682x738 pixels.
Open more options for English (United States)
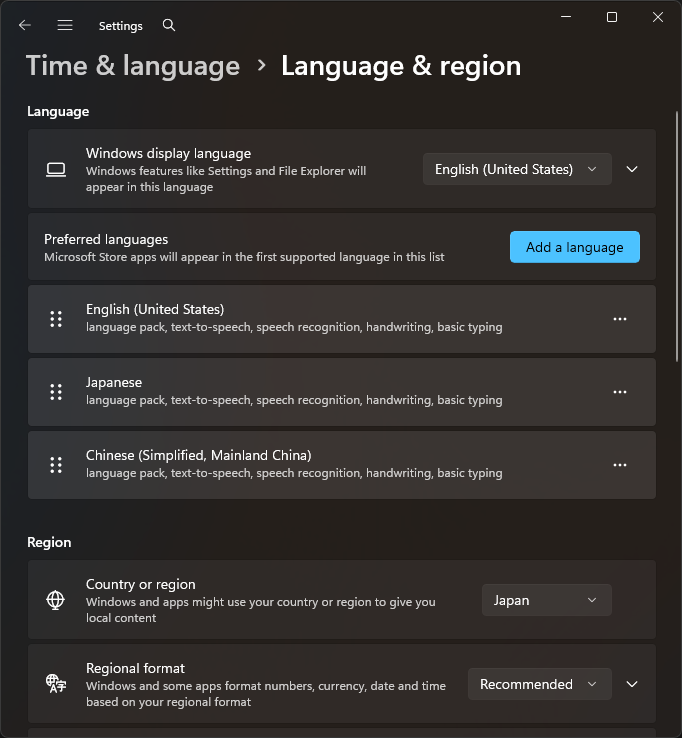[x=620, y=319]
